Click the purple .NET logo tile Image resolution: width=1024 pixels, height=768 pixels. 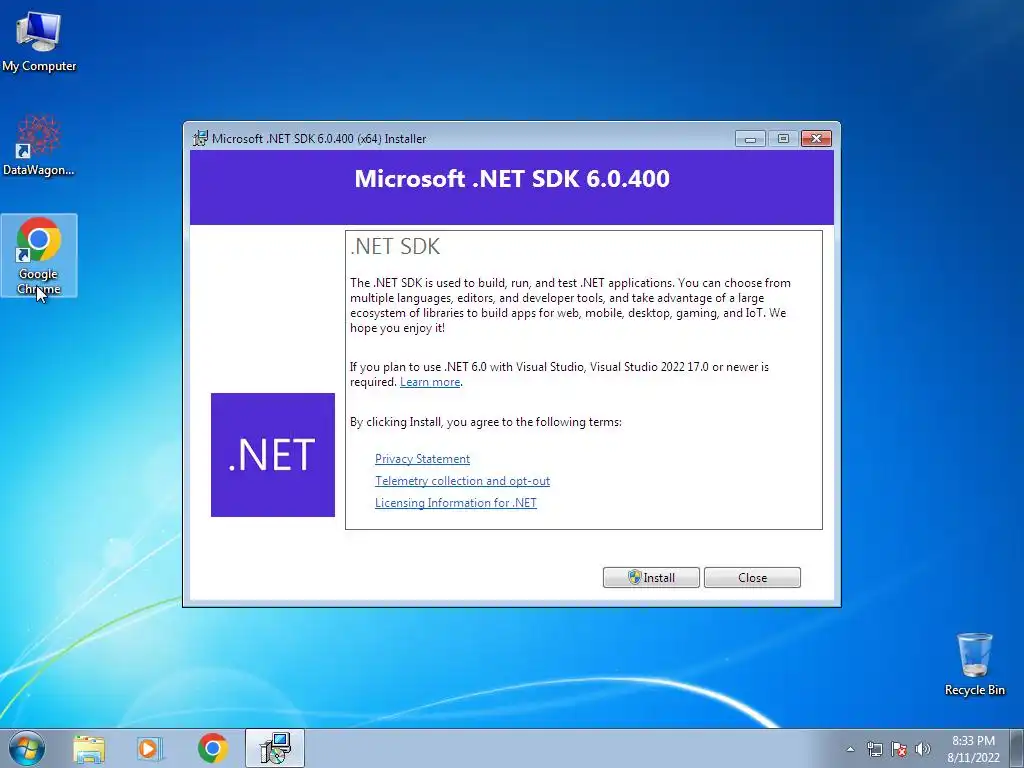point(273,455)
